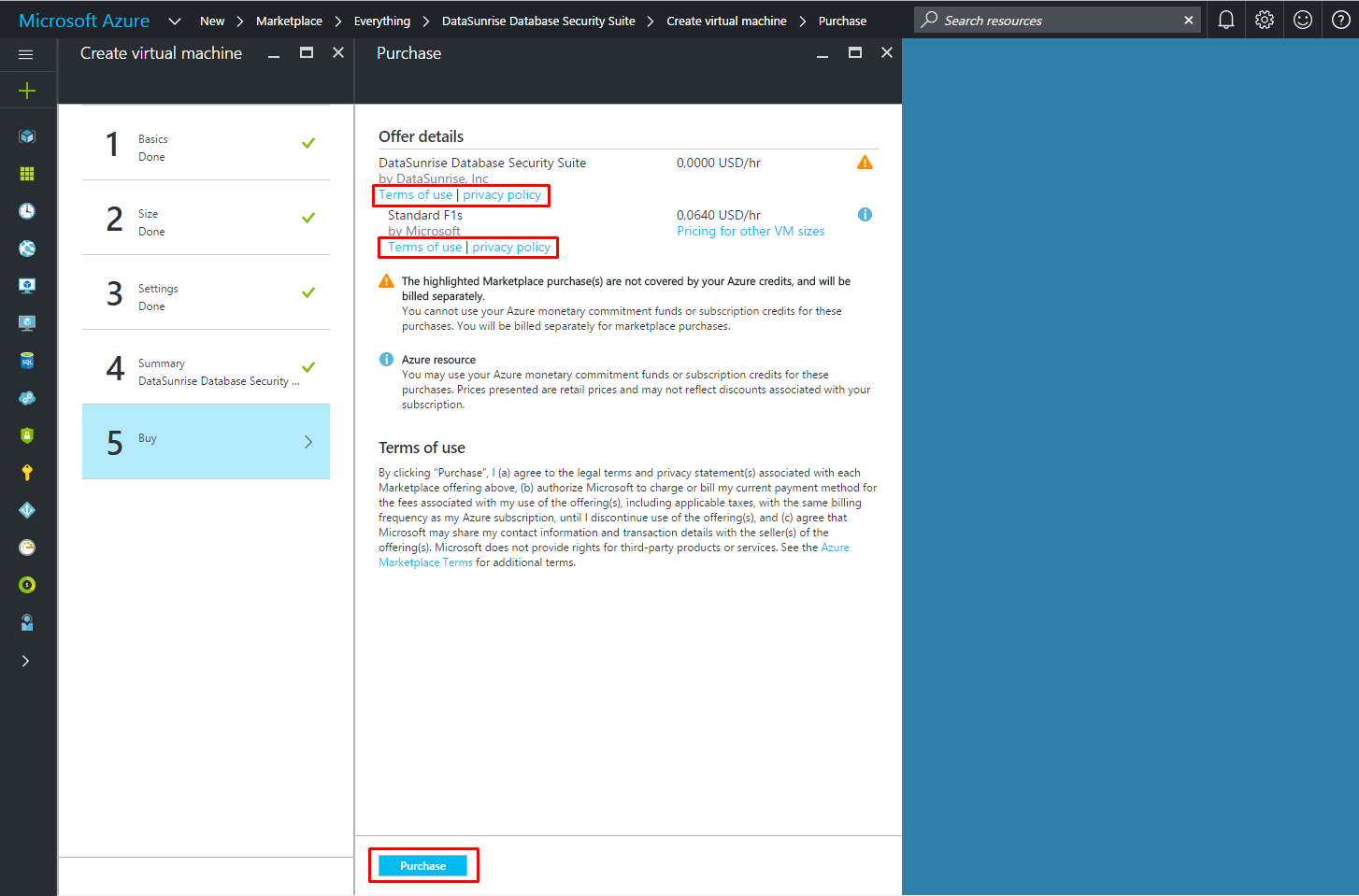Viewport: 1359px width, 896px height.
Task: Click the Purchase button
Action: click(422, 866)
